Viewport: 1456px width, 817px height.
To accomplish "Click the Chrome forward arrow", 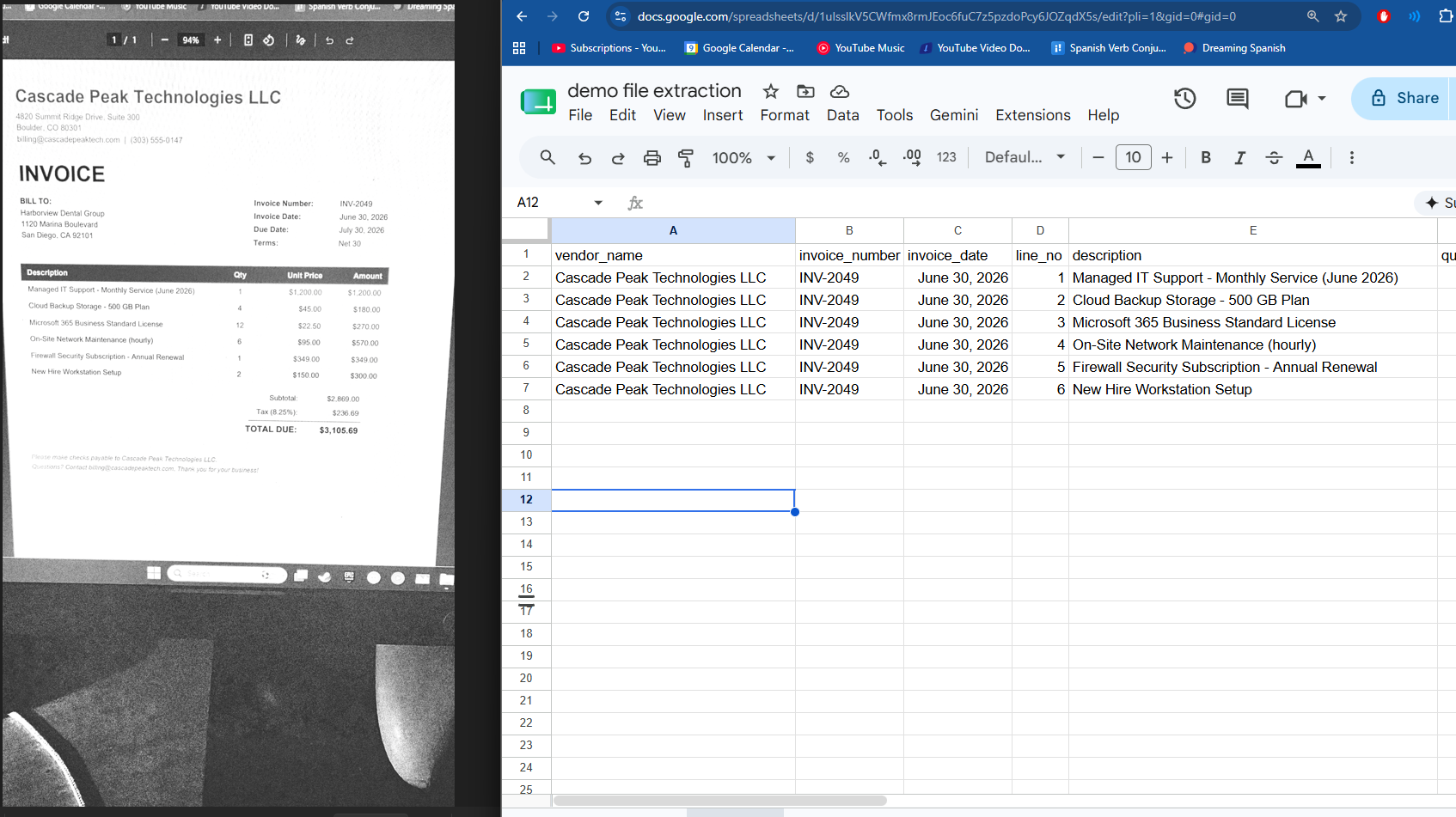I will [x=553, y=16].
